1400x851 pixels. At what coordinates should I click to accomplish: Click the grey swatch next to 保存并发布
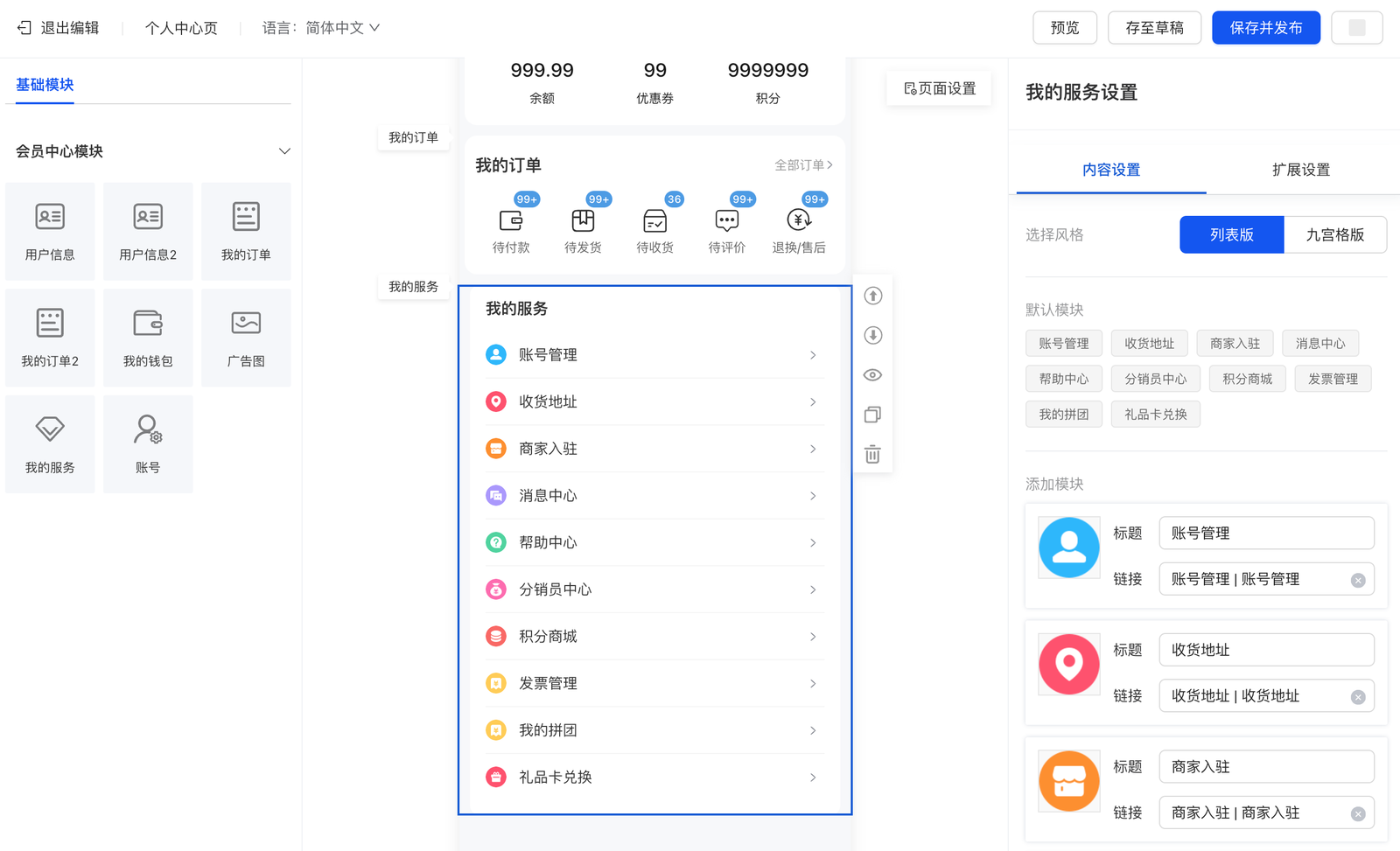coord(1356,28)
